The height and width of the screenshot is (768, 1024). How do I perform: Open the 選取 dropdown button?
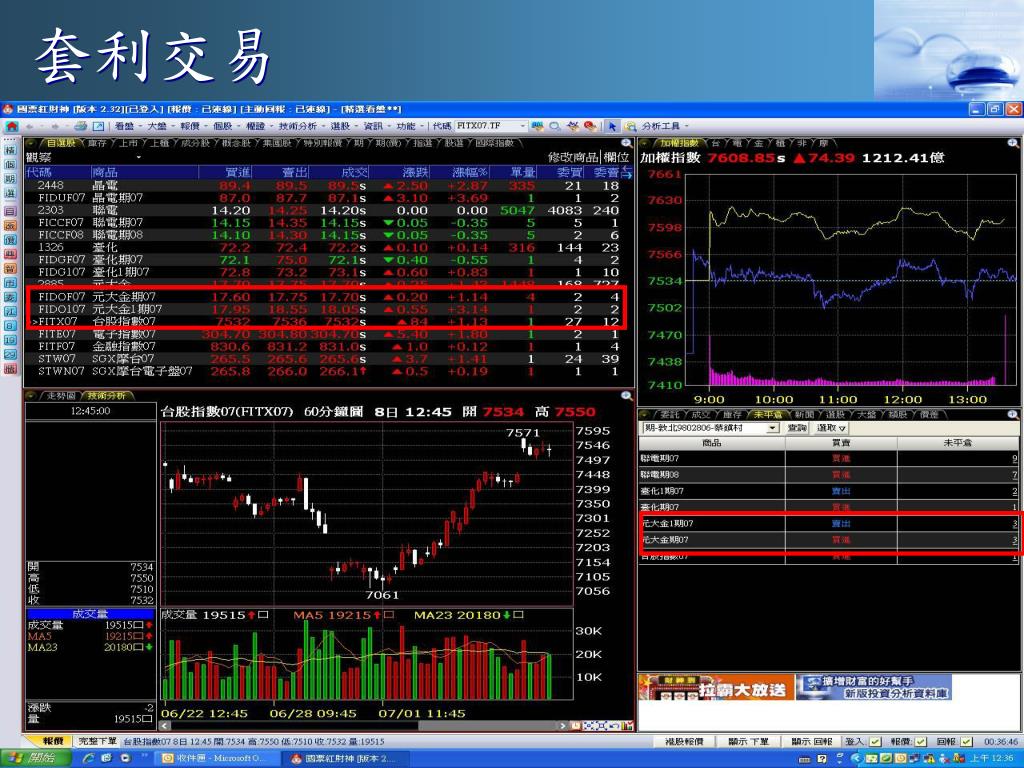coord(831,428)
